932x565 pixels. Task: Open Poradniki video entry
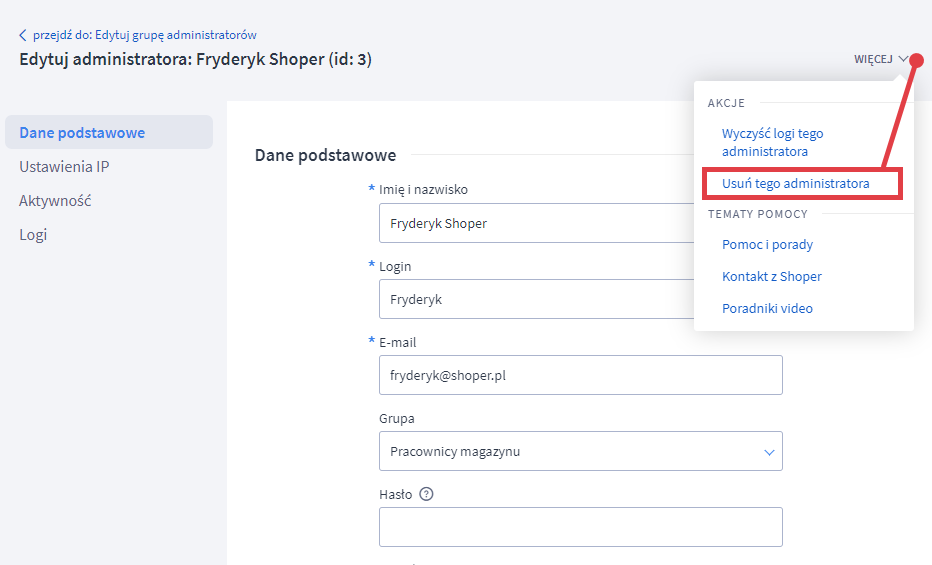click(x=767, y=308)
